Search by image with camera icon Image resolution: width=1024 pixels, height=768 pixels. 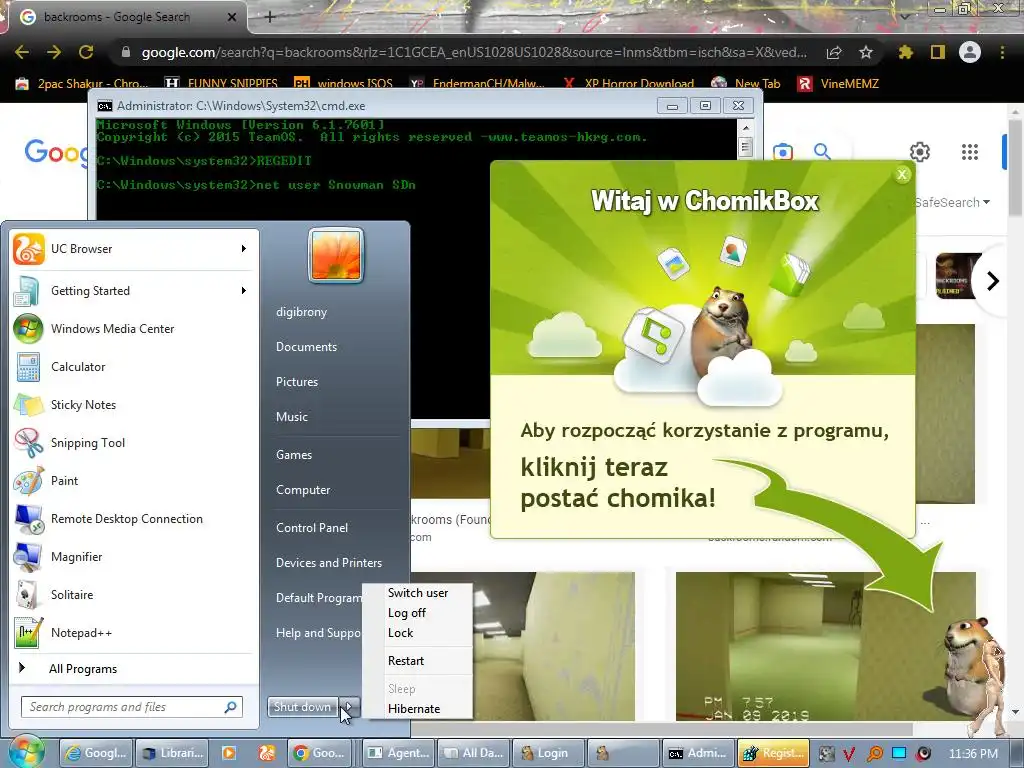click(783, 152)
